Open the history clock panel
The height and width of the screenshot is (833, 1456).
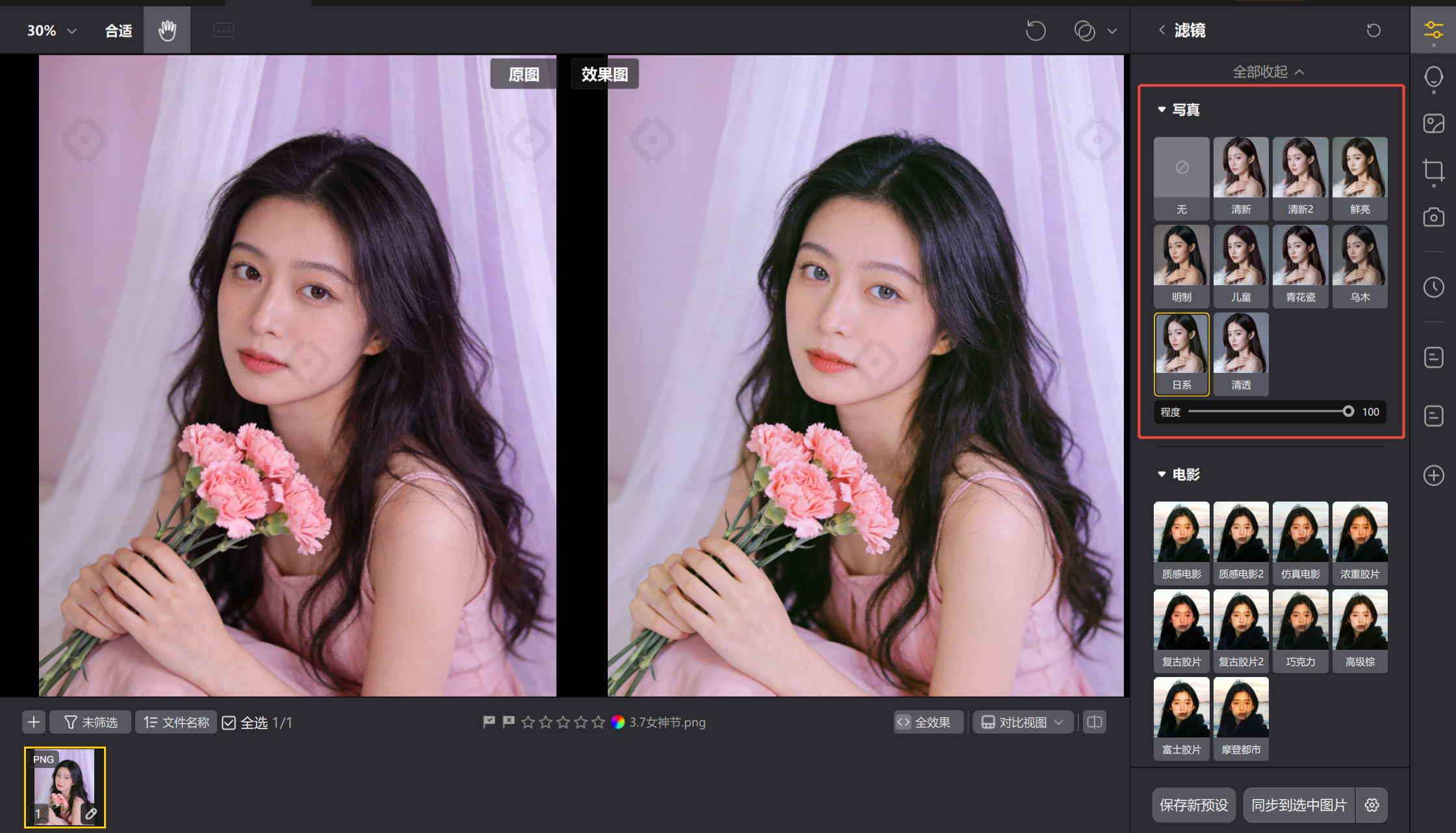pyautogui.click(x=1433, y=287)
